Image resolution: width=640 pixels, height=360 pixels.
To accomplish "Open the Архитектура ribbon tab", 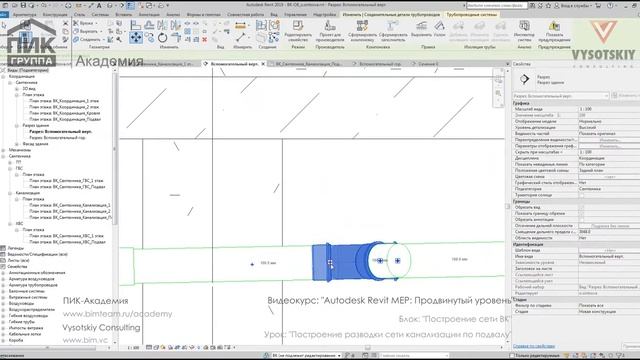I will click(24, 14).
